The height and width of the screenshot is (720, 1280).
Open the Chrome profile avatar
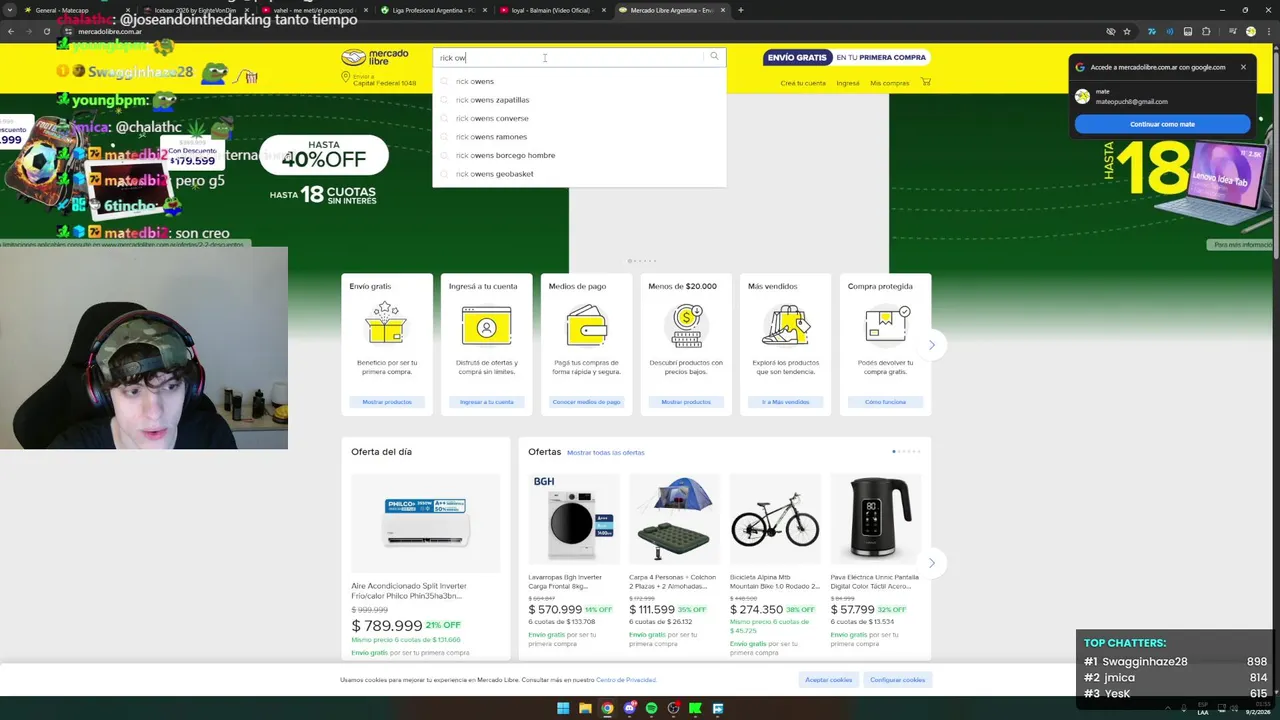tap(1250, 31)
